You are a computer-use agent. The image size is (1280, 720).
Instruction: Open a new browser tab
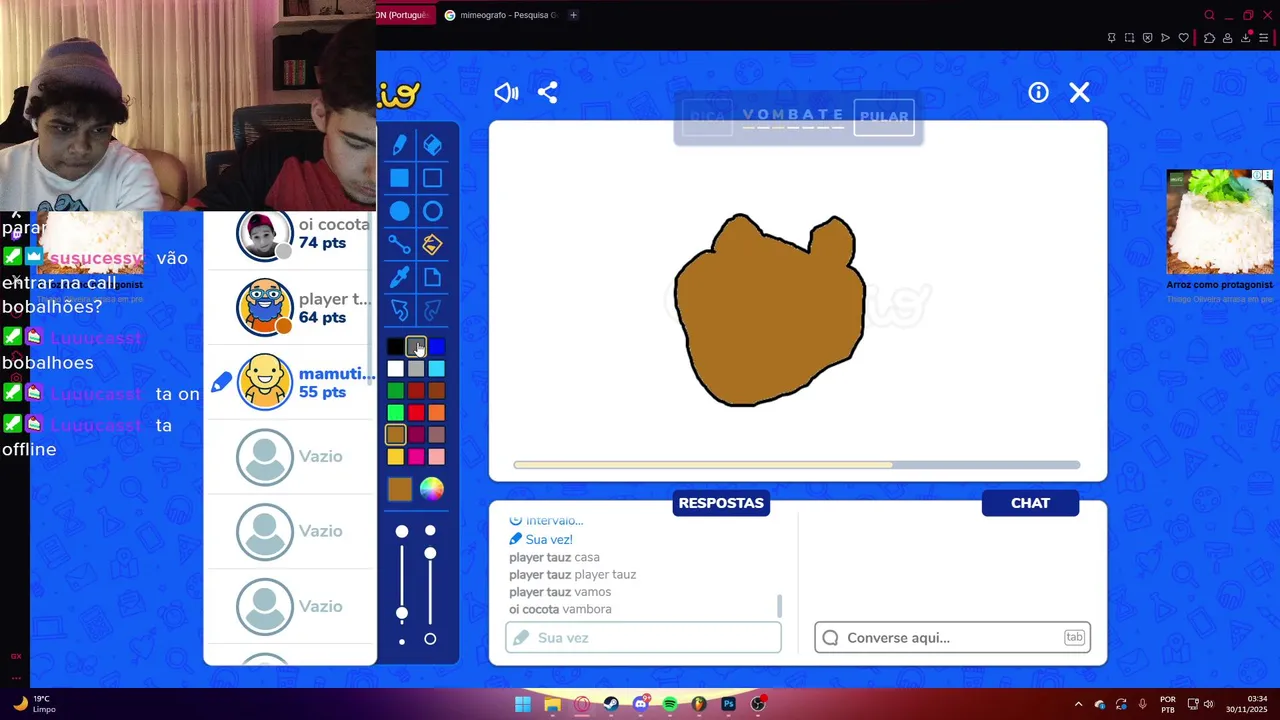point(573,15)
